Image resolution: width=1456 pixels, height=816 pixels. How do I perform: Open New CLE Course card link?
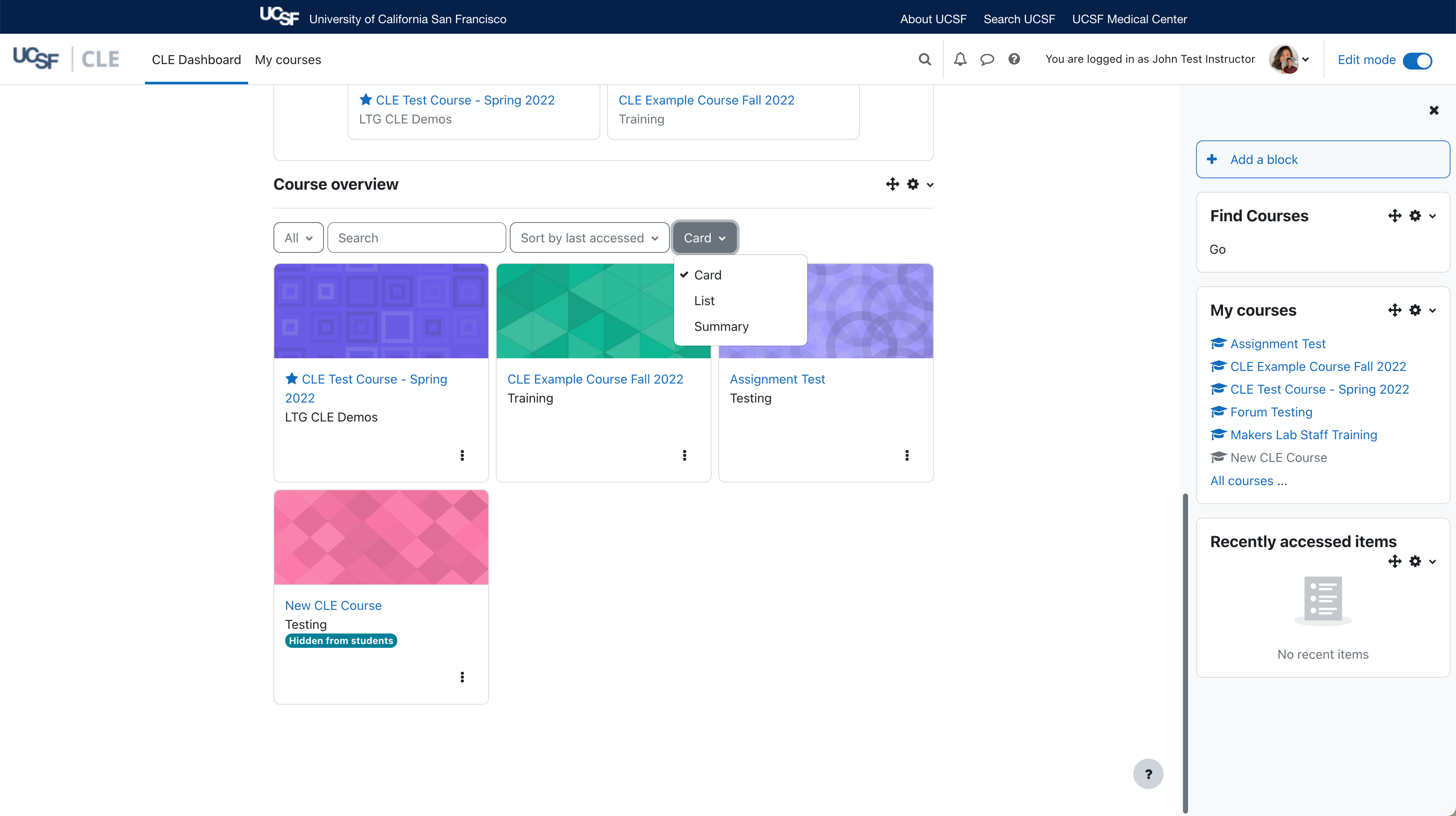(333, 606)
